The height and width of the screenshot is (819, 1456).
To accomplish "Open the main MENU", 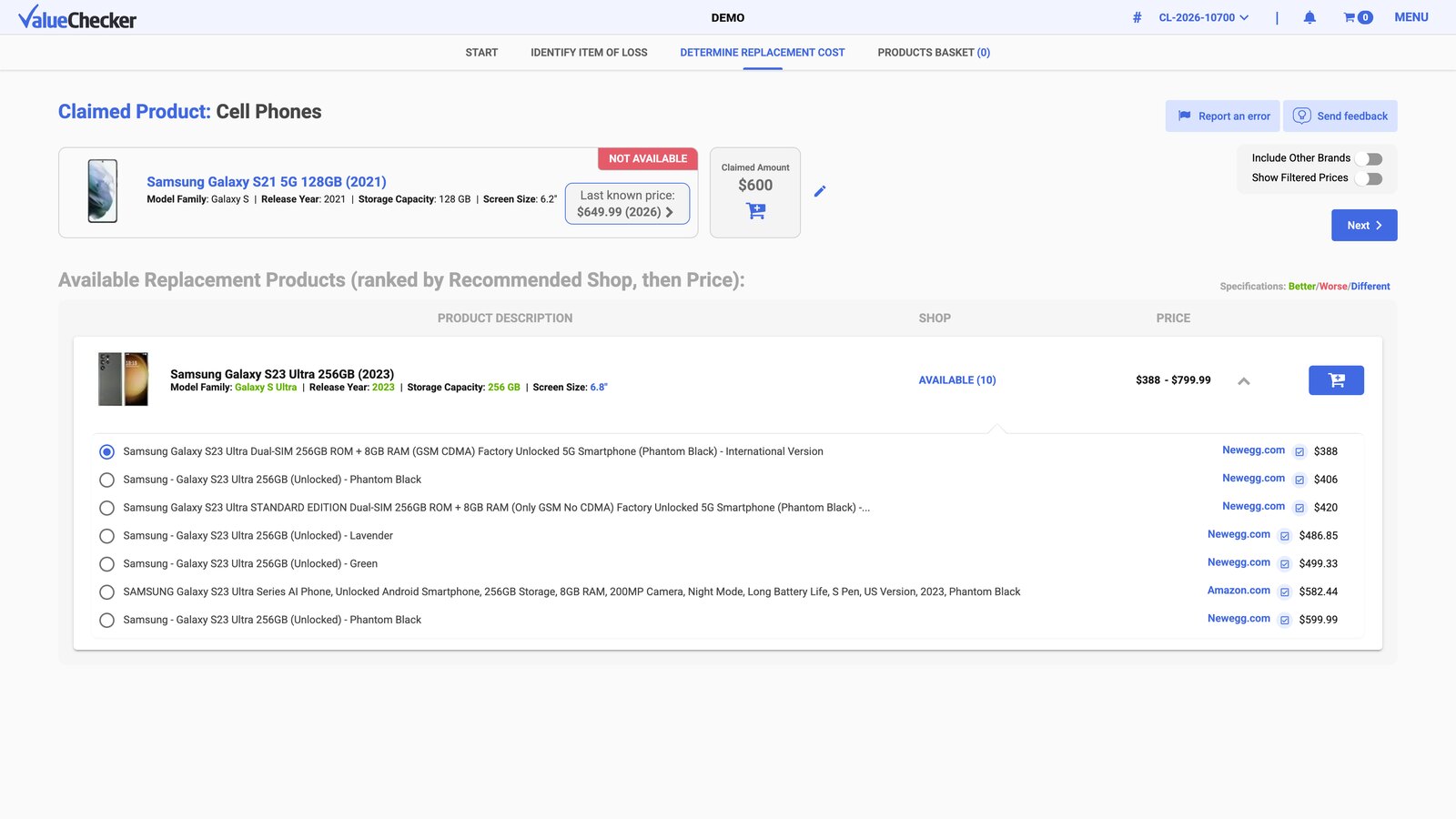I will tap(1411, 17).
